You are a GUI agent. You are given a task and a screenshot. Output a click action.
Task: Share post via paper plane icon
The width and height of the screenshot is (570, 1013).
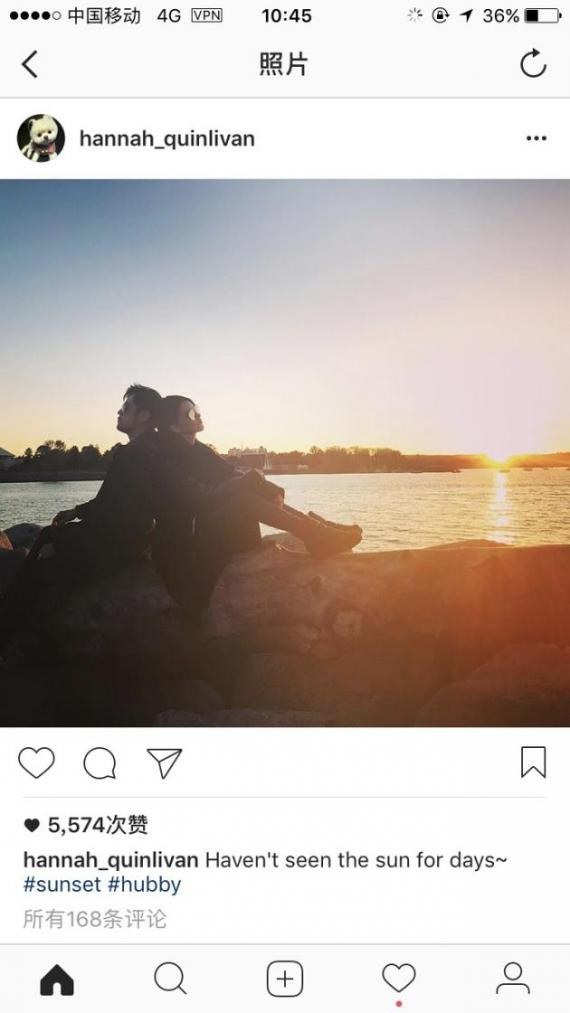[x=164, y=763]
